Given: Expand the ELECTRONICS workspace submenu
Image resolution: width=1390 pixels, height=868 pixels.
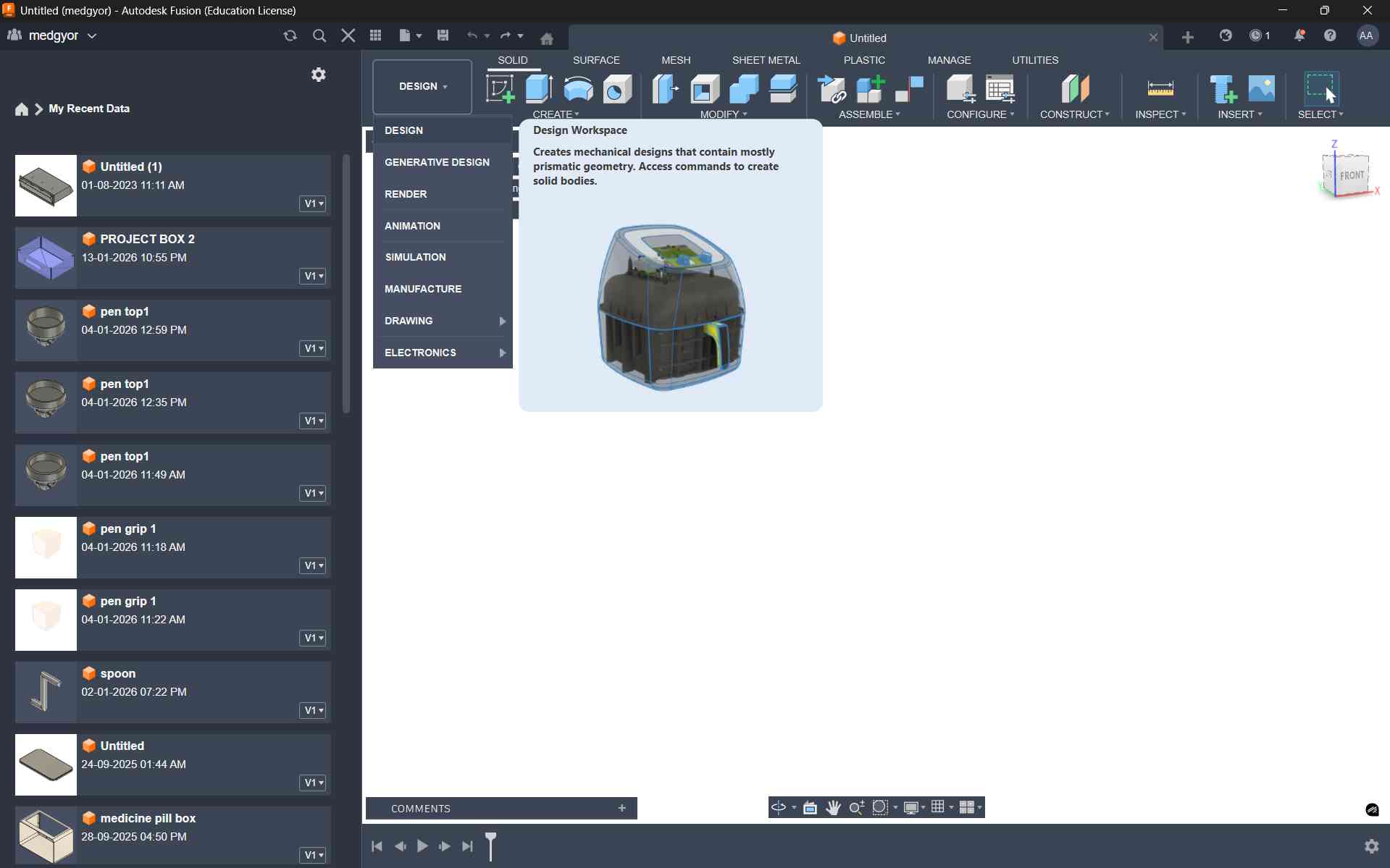Looking at the screenshot, I should 443,353.
